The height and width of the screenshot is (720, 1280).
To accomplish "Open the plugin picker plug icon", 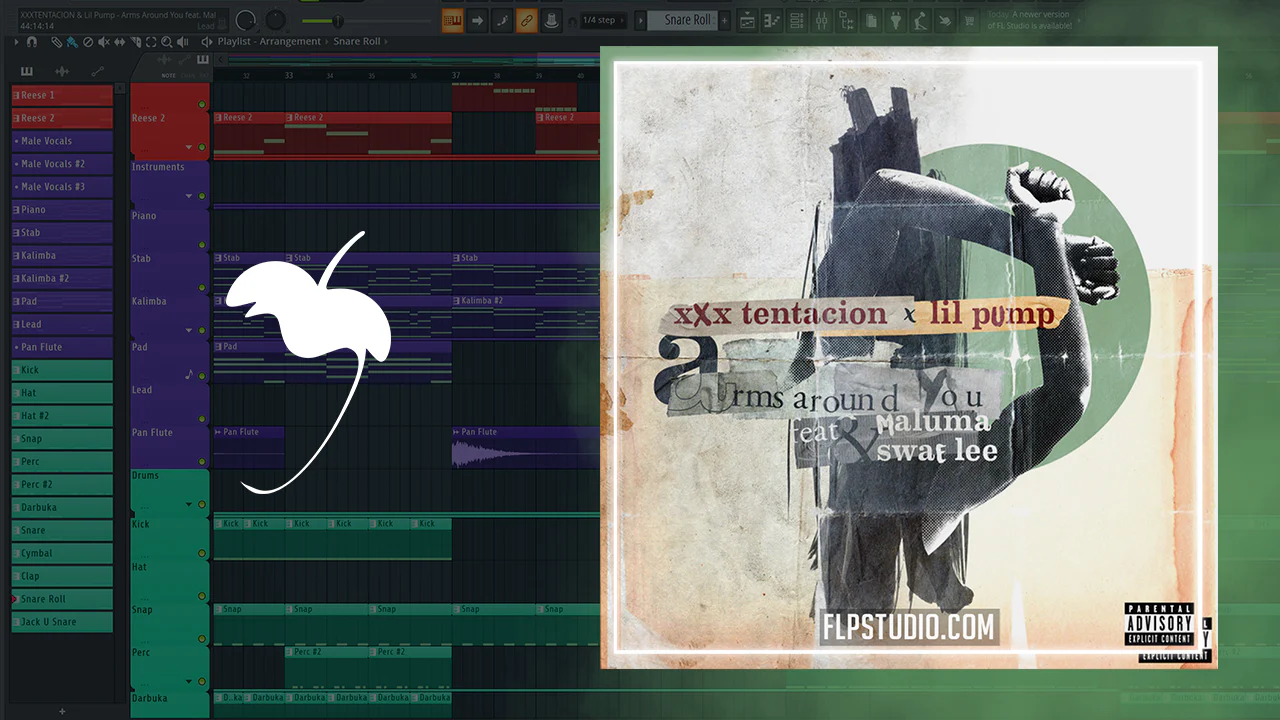I will click(897, 20).
